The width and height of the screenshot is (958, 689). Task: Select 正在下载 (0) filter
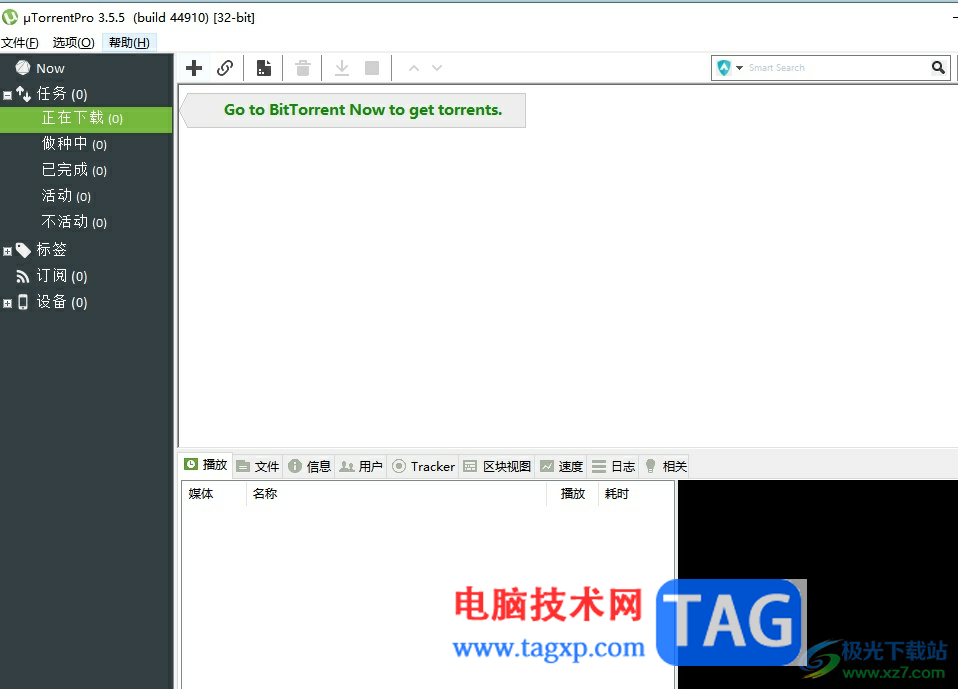[86, 118]
